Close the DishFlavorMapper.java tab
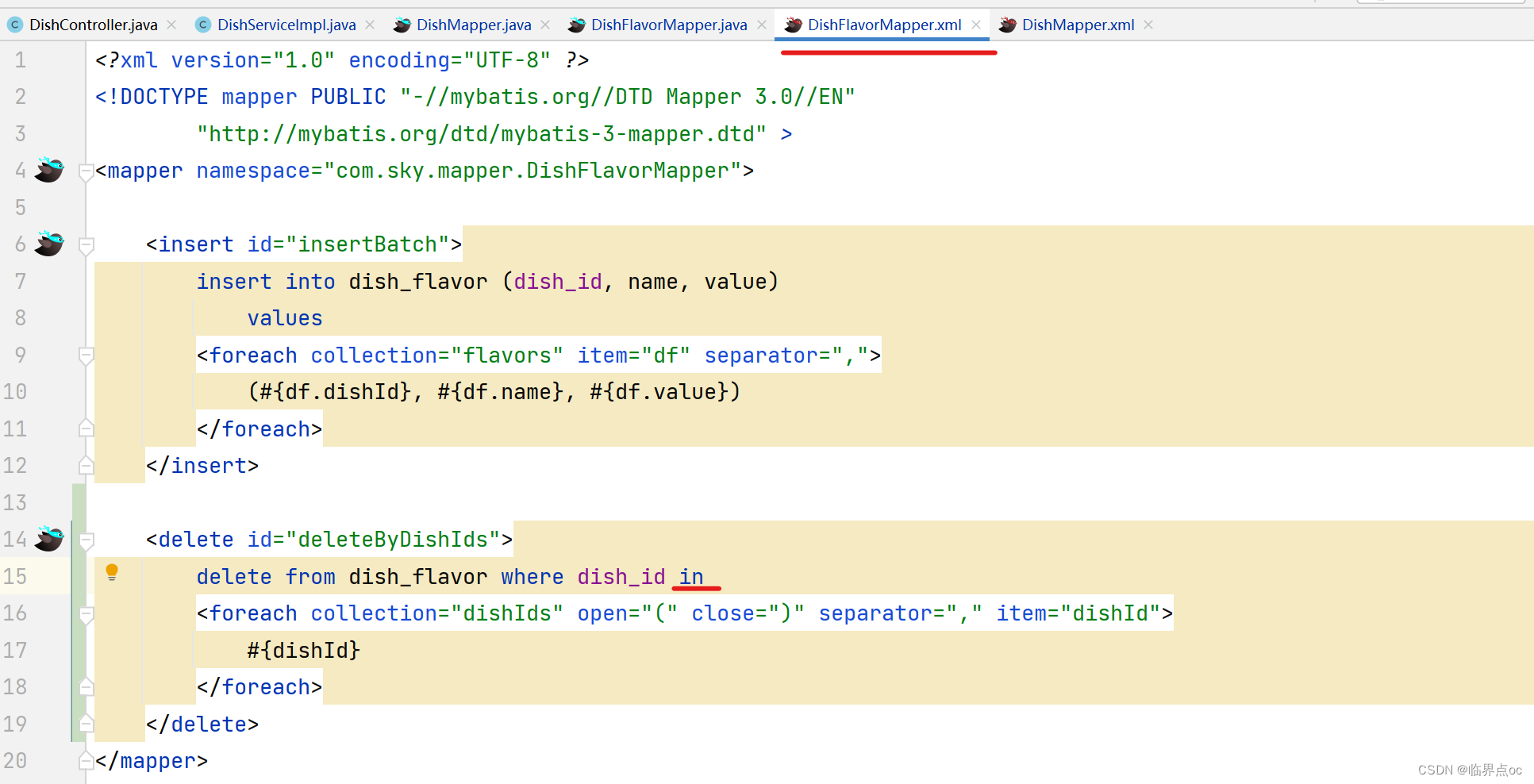The width and height of the screenshot is (1534, 784). 762,25
